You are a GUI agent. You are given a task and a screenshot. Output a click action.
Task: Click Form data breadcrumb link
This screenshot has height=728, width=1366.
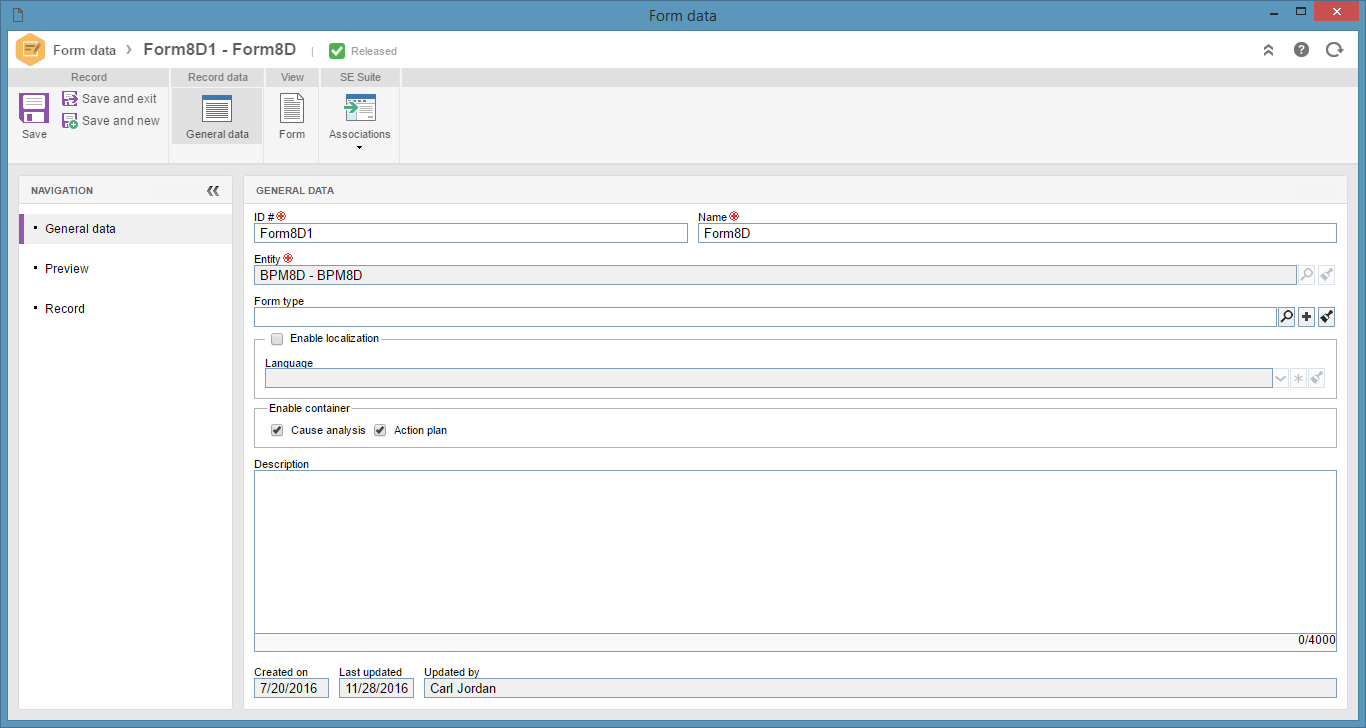(84, 50)
